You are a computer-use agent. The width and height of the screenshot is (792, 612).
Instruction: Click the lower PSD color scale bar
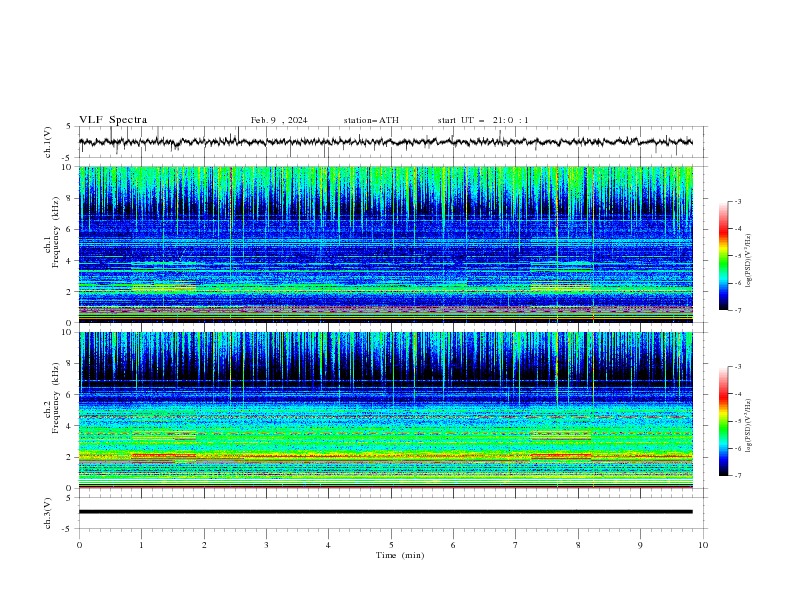click(723, 421)
